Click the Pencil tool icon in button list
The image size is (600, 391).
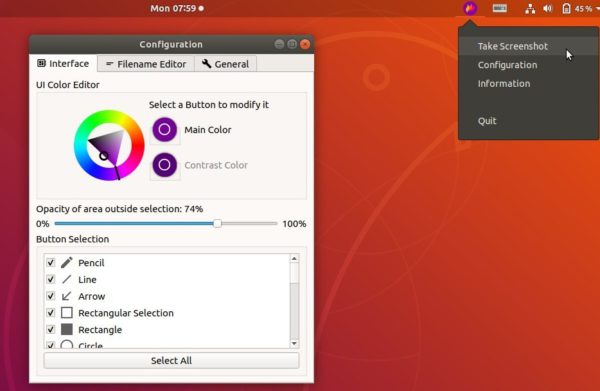coord(67,262)
